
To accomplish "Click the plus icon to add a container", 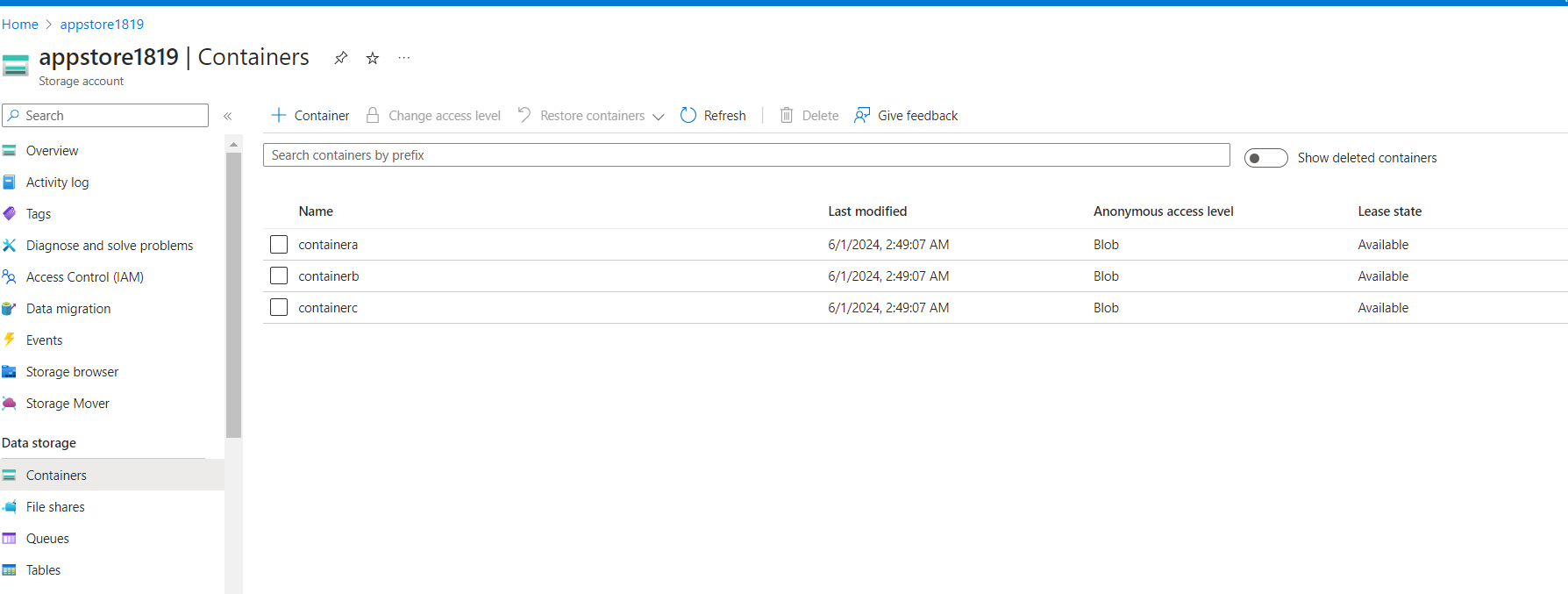I will 279,115.
